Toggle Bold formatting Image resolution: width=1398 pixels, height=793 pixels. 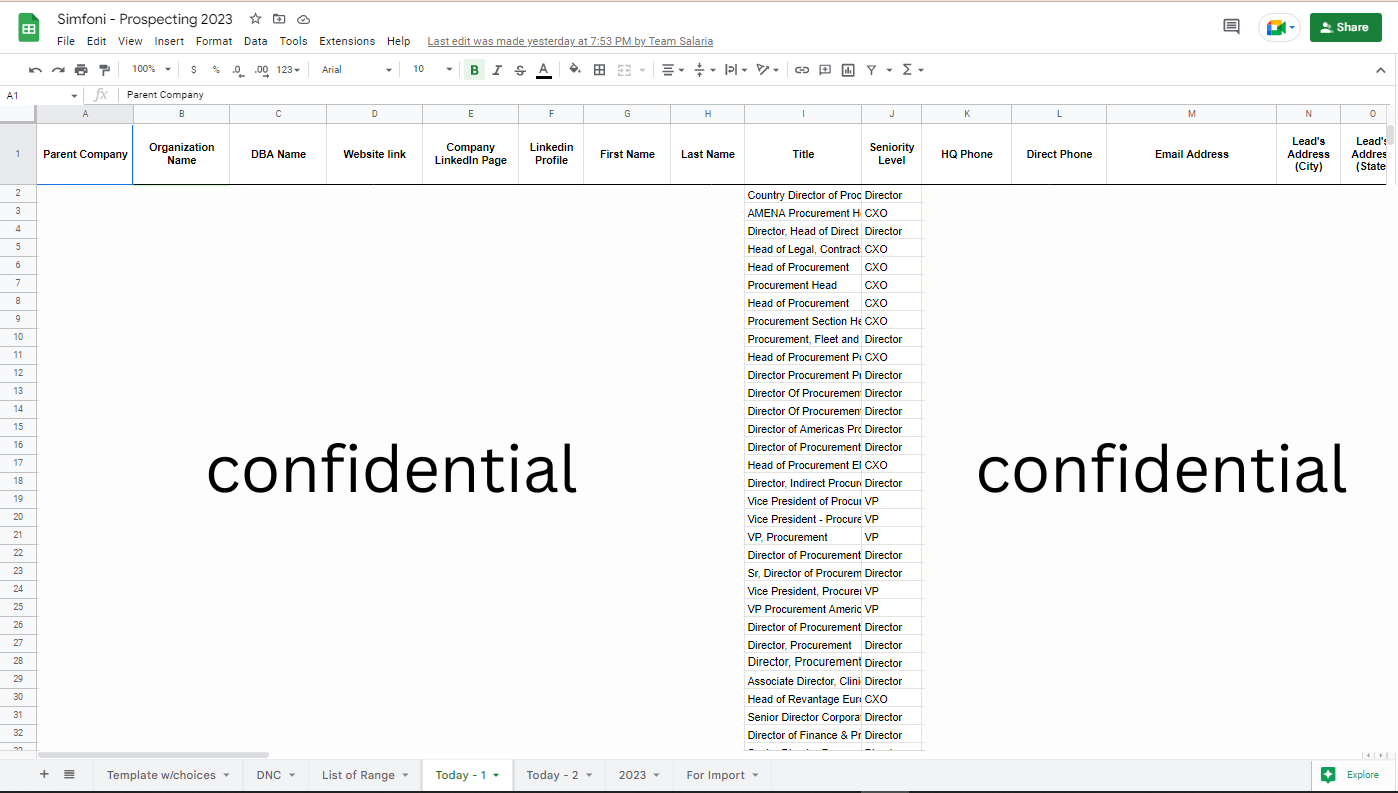point(474,70)
